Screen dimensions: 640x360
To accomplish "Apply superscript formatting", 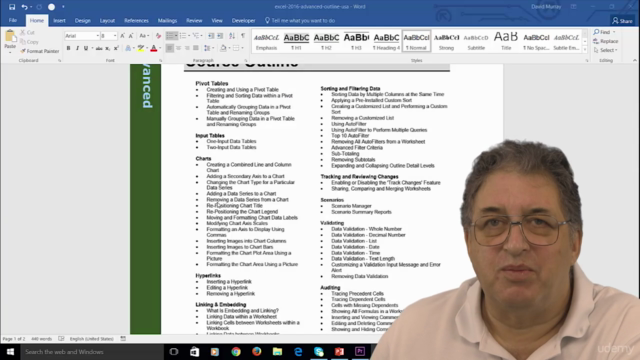I will tap(116, 48).
